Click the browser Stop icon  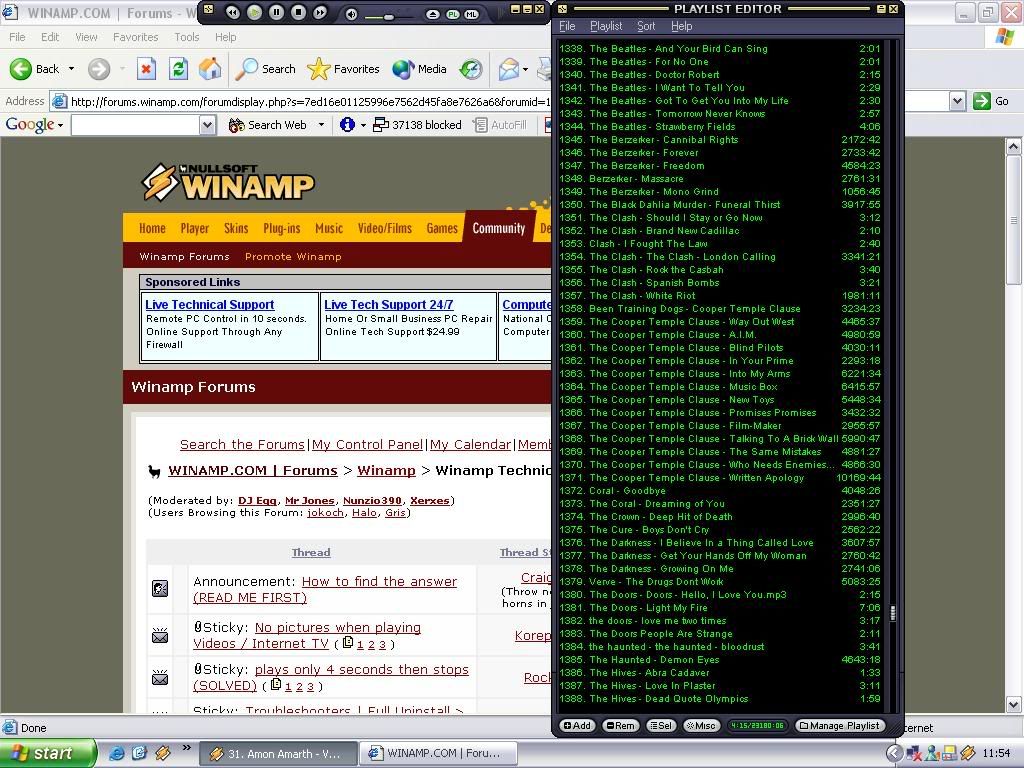(146, 69)
